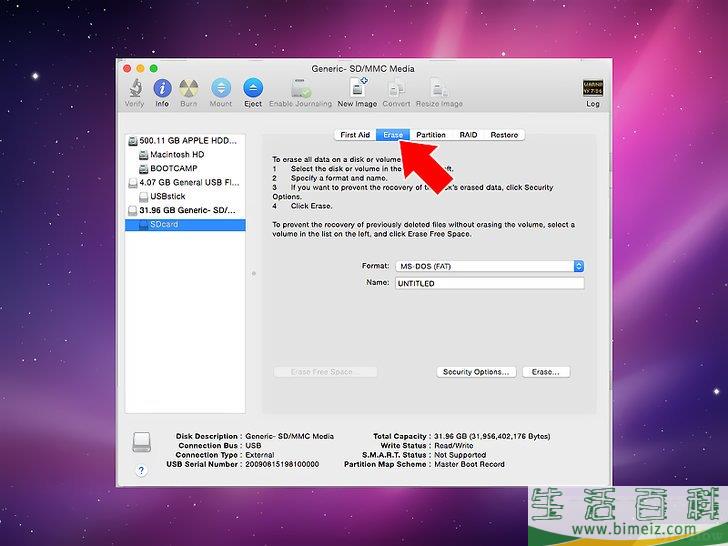
Task: Switch to the First Aid tab
Action: [355, 135]
